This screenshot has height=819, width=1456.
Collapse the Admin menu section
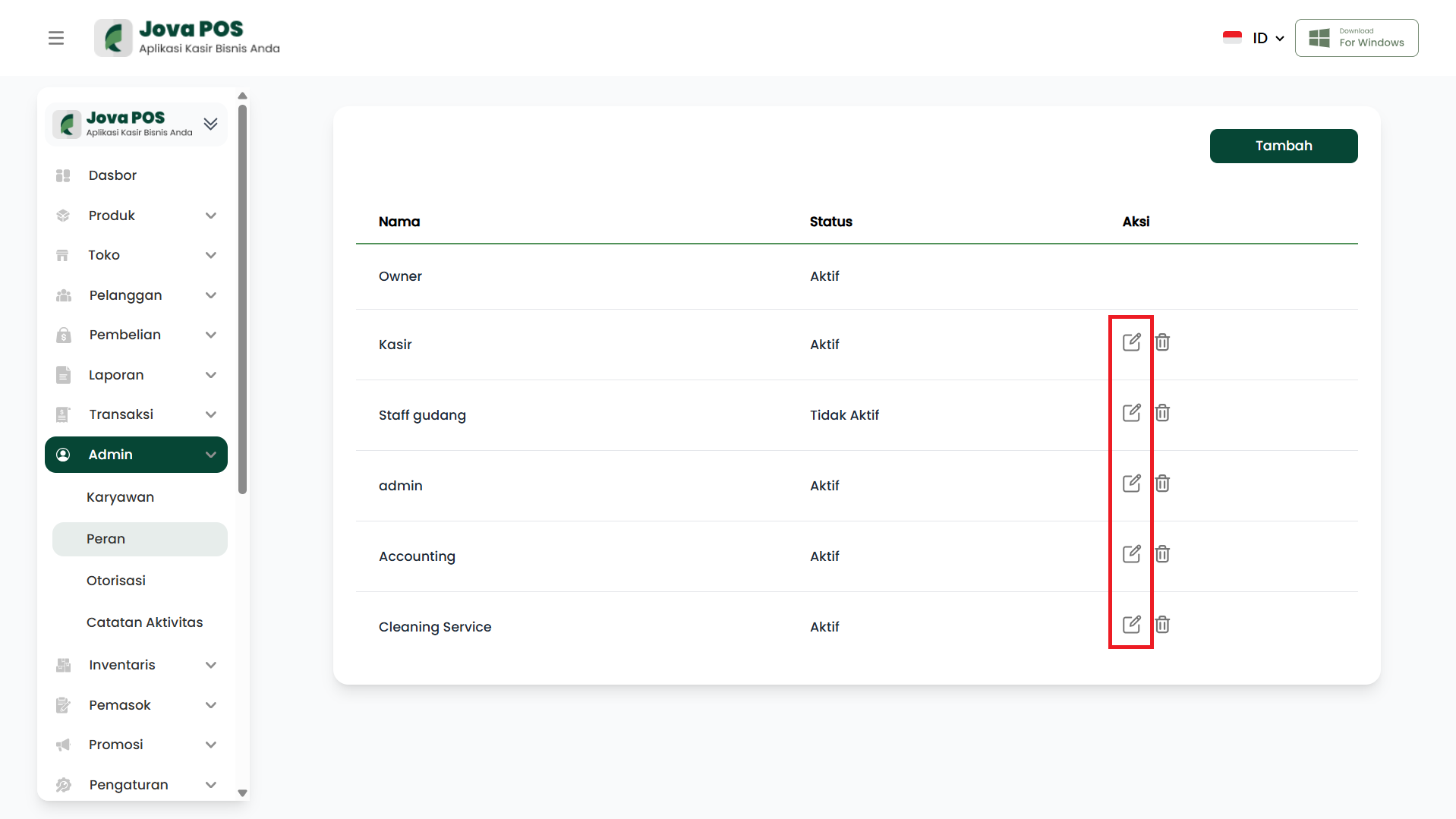[210, 455]
